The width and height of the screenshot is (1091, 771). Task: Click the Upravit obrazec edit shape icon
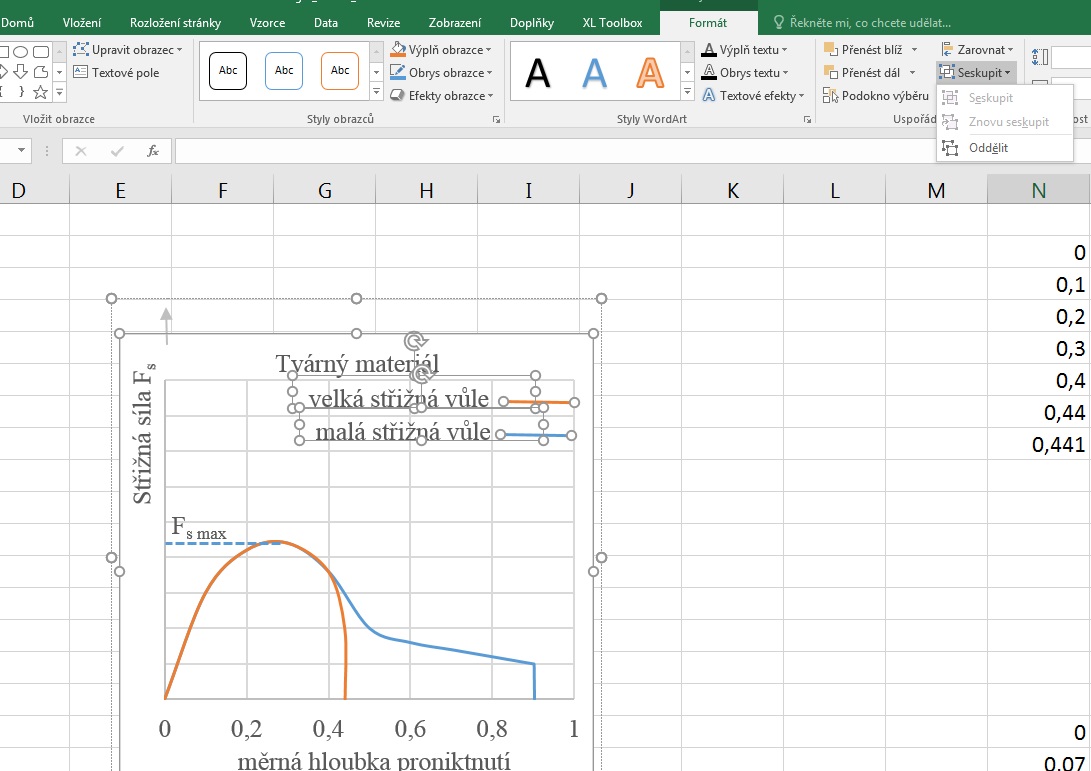click(81, 49)
